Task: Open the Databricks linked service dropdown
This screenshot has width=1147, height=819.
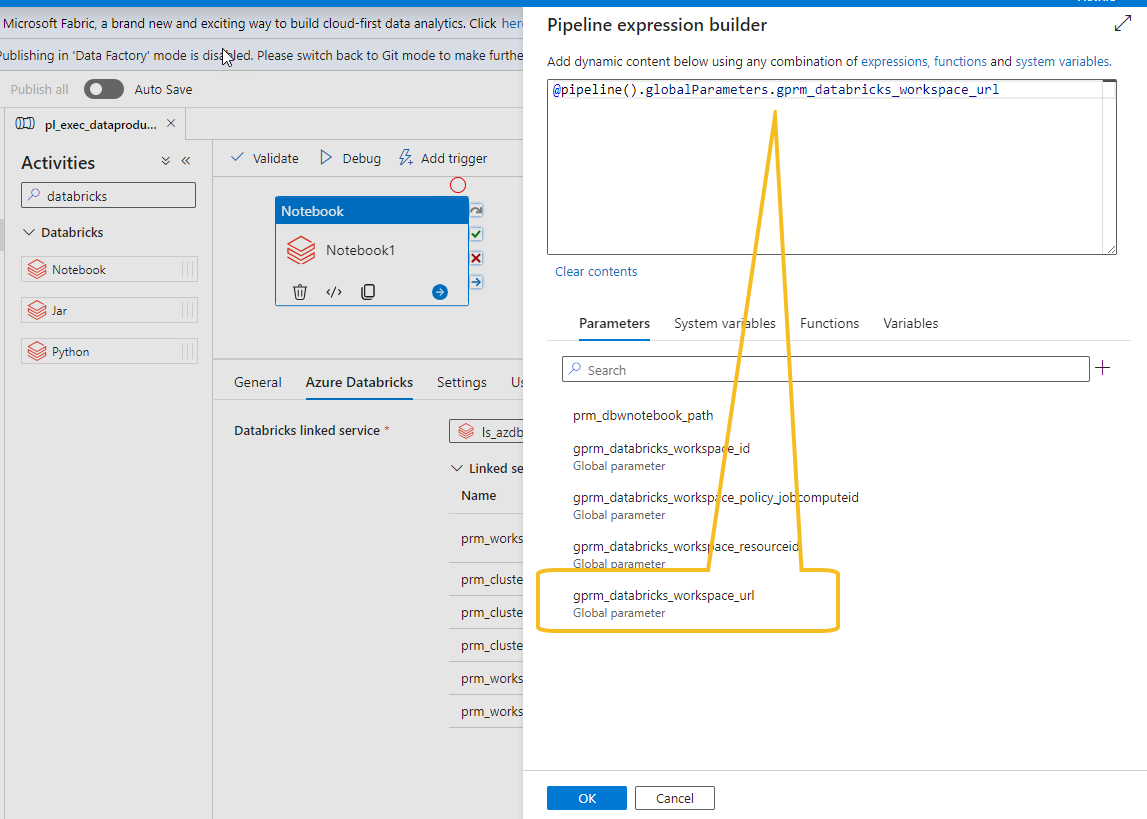Action: click(486, 431)
